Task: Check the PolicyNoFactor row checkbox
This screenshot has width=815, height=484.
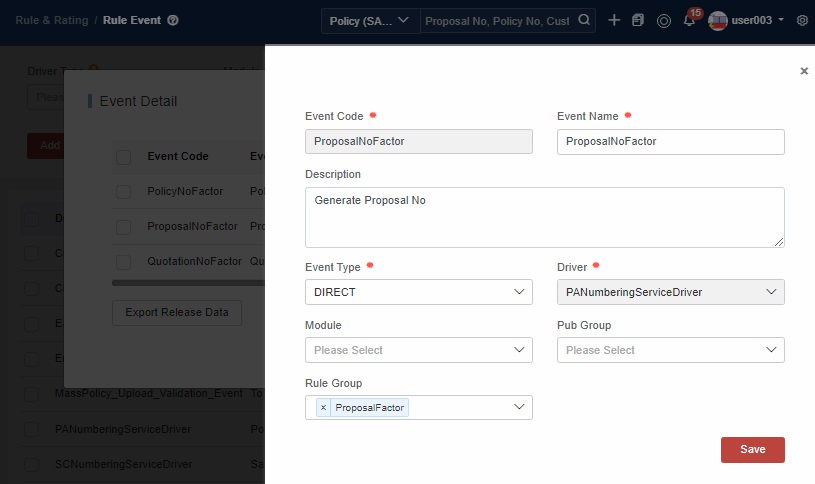Action: pyautogui.click(x=123, y=191)
